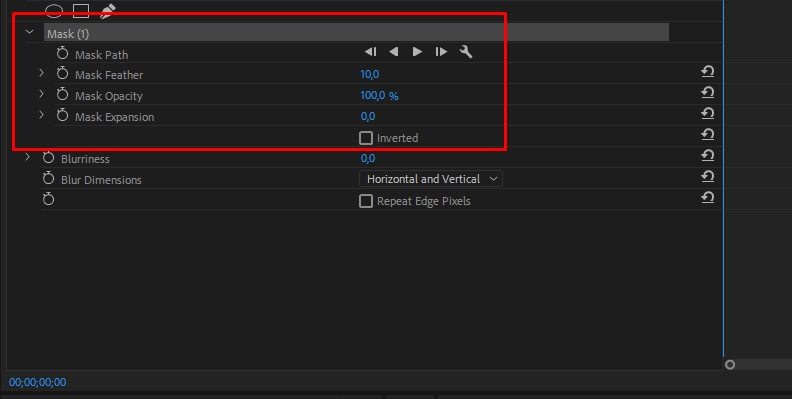792x399 pixels.
Task: Open the Horizontal and Vertical dropdown
Action: [431, 179]
